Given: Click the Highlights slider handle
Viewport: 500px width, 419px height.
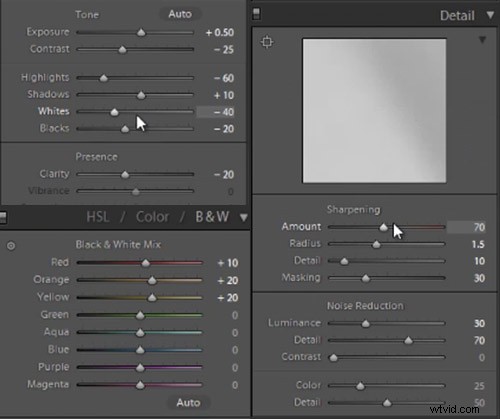Looking at the screenshot, I should (x=104, y=78).
